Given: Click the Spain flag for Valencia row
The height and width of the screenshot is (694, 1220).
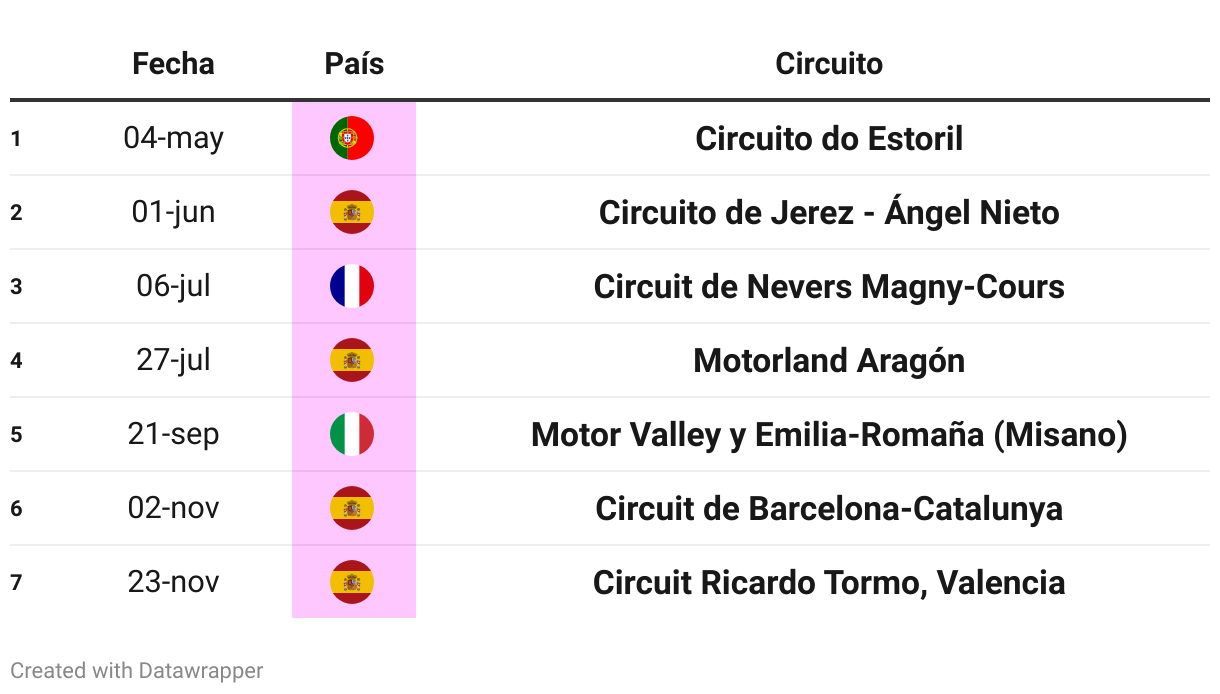Looking at the screenshot, I should coord(352,582).
